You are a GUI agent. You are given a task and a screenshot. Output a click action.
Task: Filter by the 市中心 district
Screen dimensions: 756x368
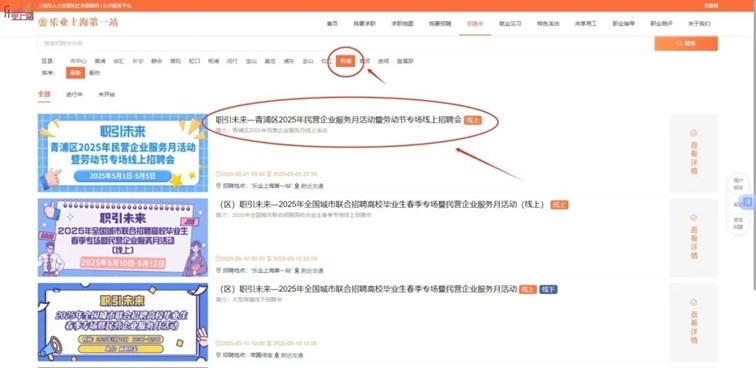[x=78, y=61]
